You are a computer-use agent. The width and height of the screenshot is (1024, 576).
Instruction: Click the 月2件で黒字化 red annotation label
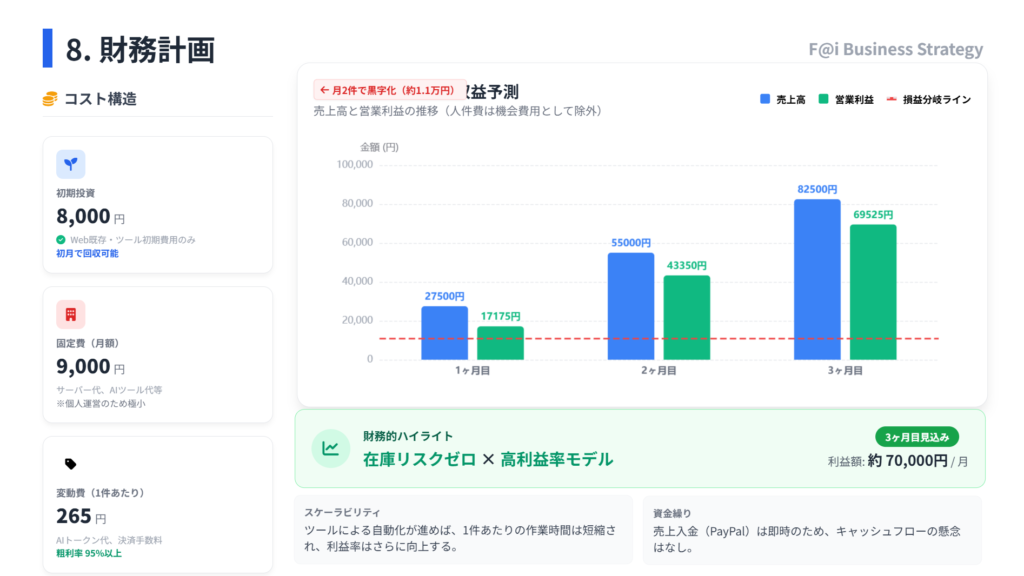tap(390, 90)
